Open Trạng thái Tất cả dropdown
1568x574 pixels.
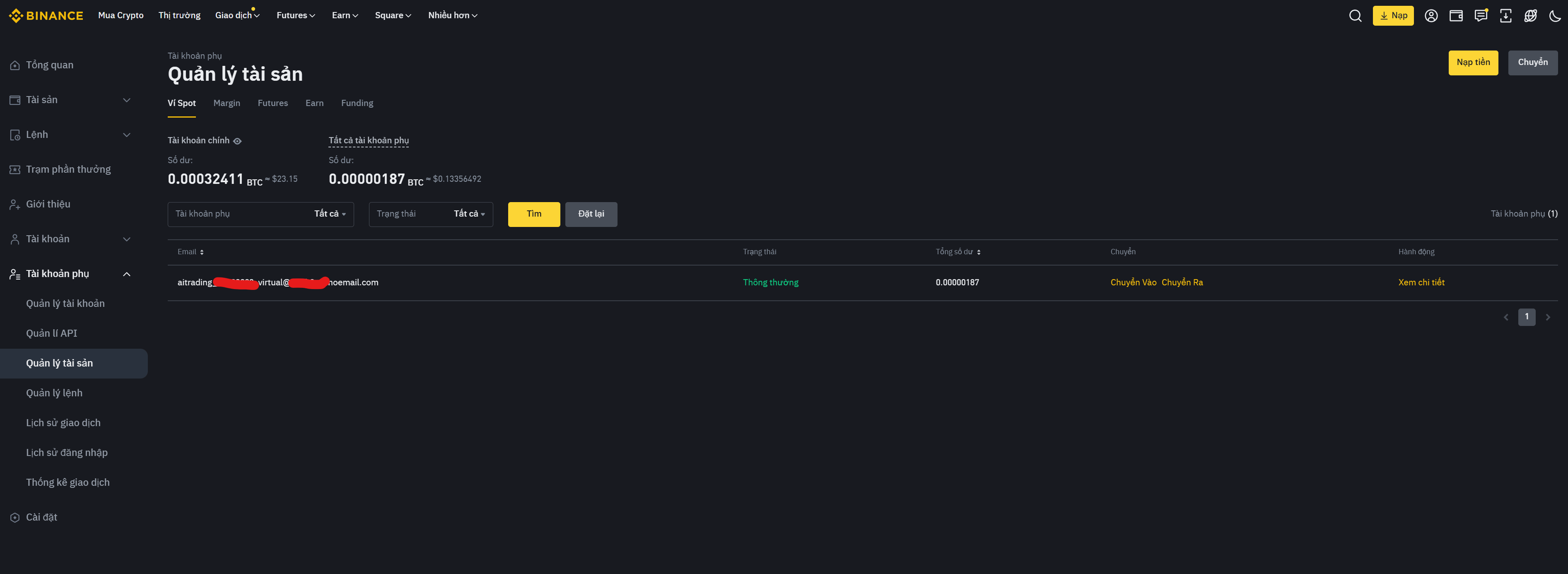pyautogui.click(x=469, y=214)
